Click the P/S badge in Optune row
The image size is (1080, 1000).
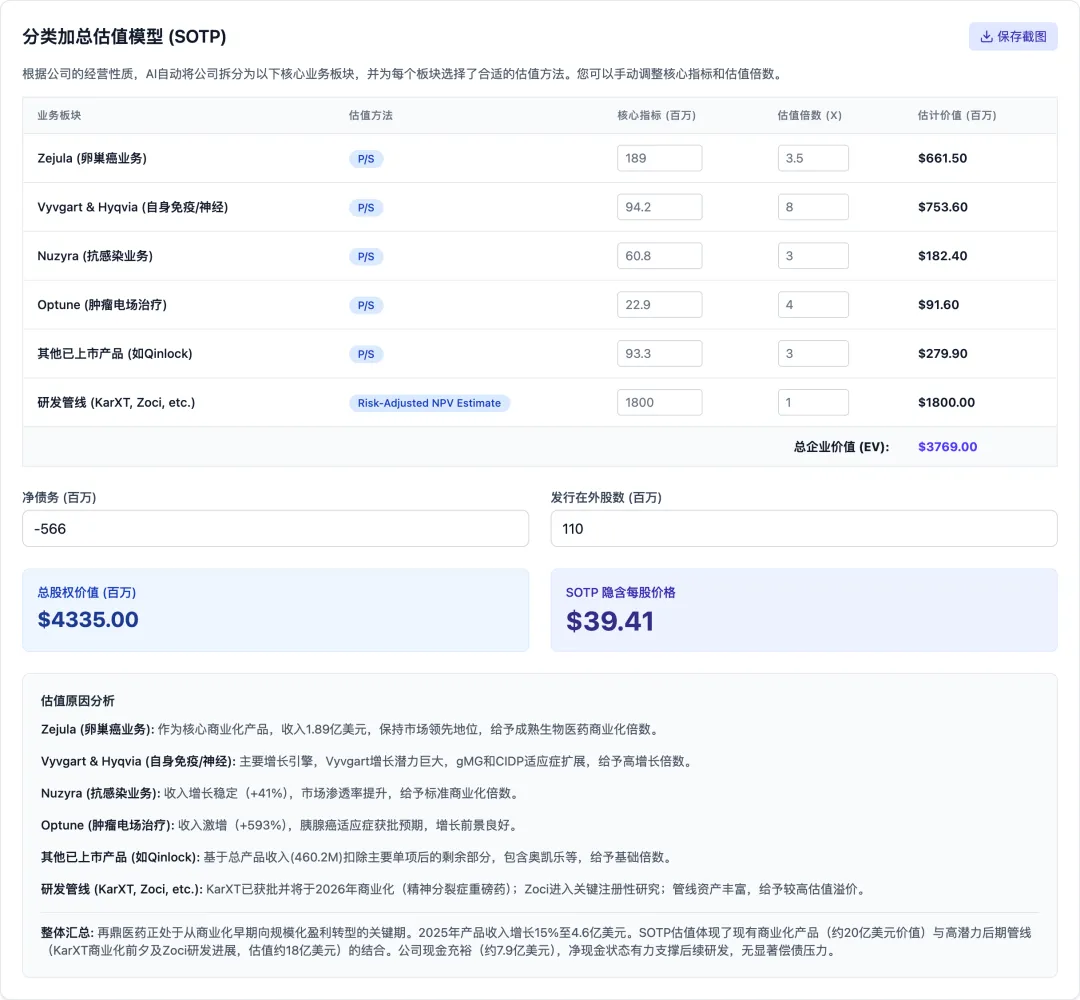[x=366, y=305]
